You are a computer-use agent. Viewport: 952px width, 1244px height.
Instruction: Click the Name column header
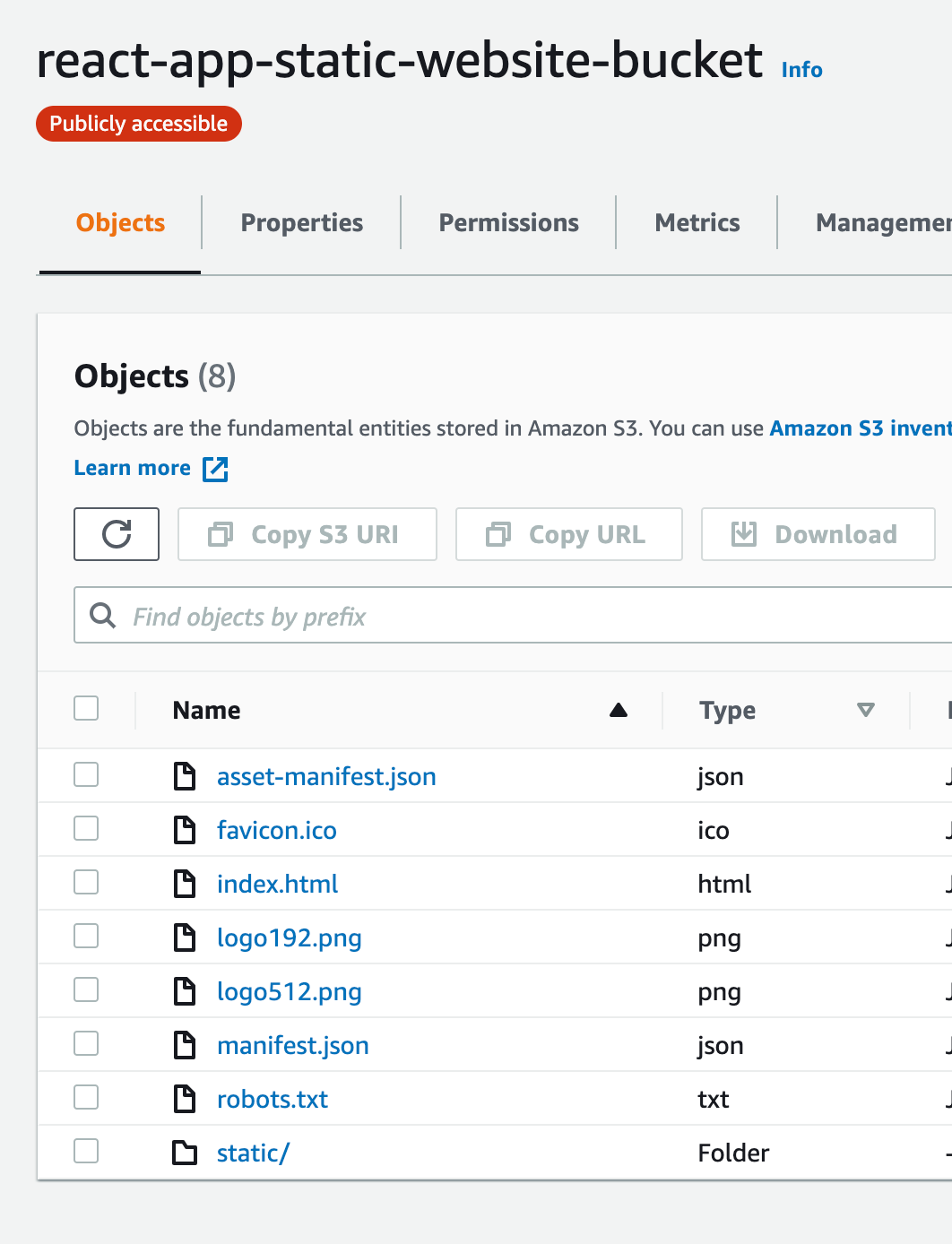pos(207,710)
